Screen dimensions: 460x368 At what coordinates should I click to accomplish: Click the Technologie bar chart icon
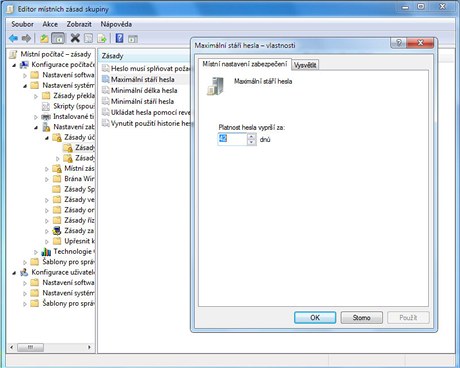pyautogui.click(x=46, y=252)
